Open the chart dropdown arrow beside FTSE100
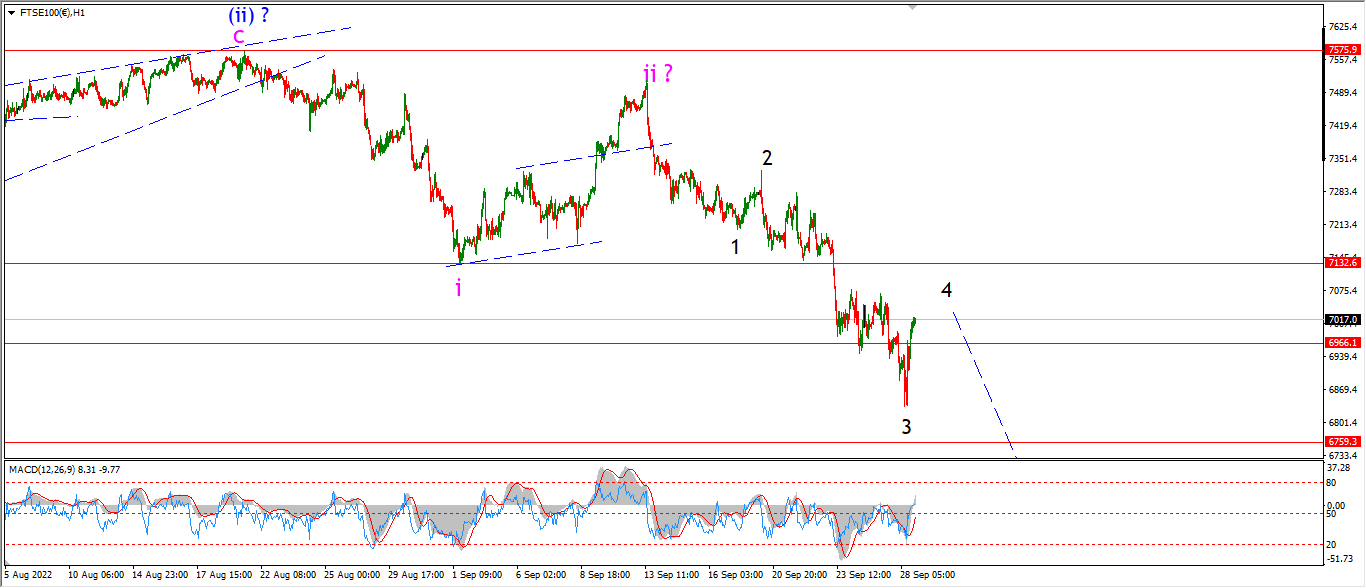The height and width of the screenshot is (588, 1366). (11, 13)
